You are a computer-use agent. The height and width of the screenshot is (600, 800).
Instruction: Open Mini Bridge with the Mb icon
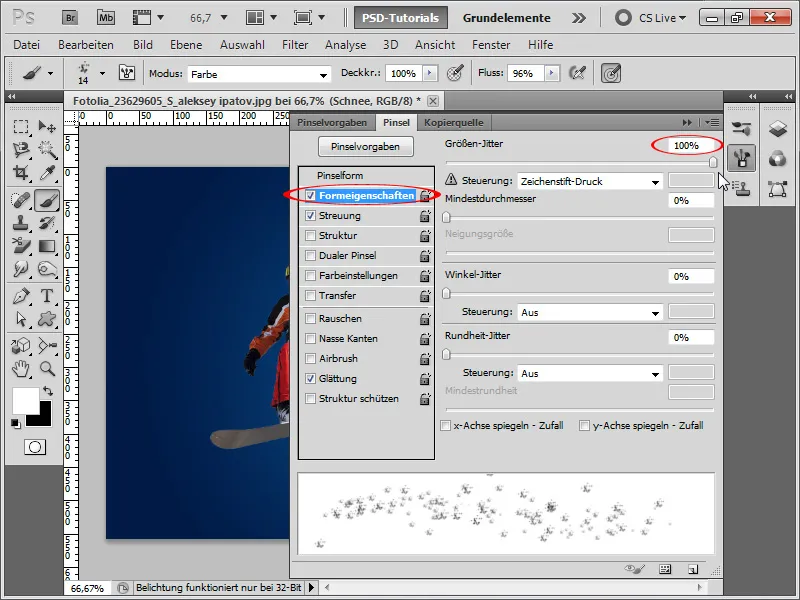tap(106, 18)
